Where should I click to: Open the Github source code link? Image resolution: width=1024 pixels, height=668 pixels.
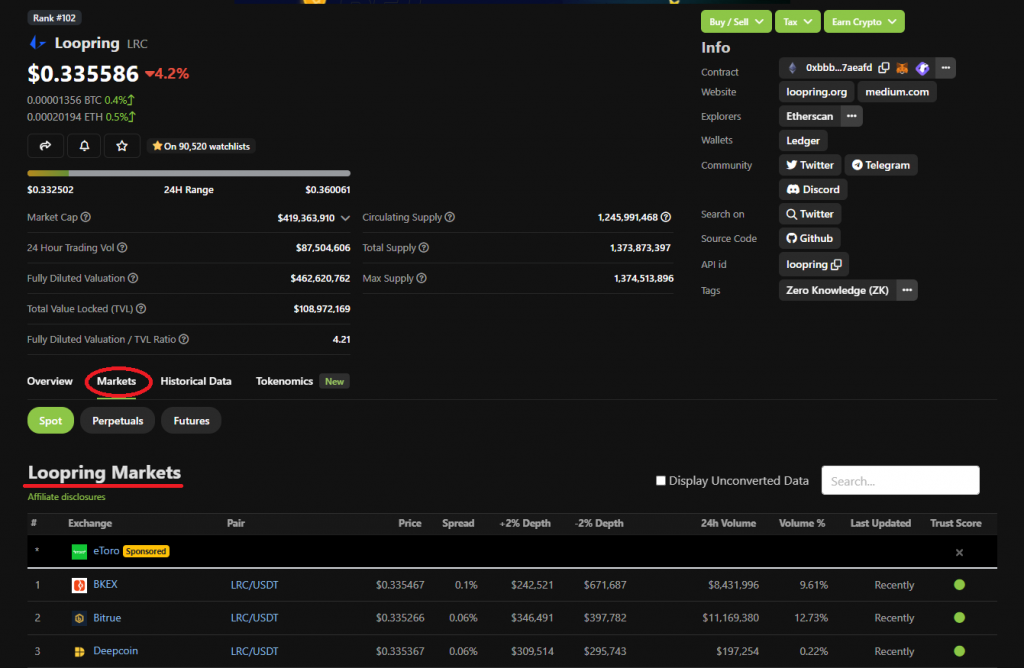click(810, 238)
